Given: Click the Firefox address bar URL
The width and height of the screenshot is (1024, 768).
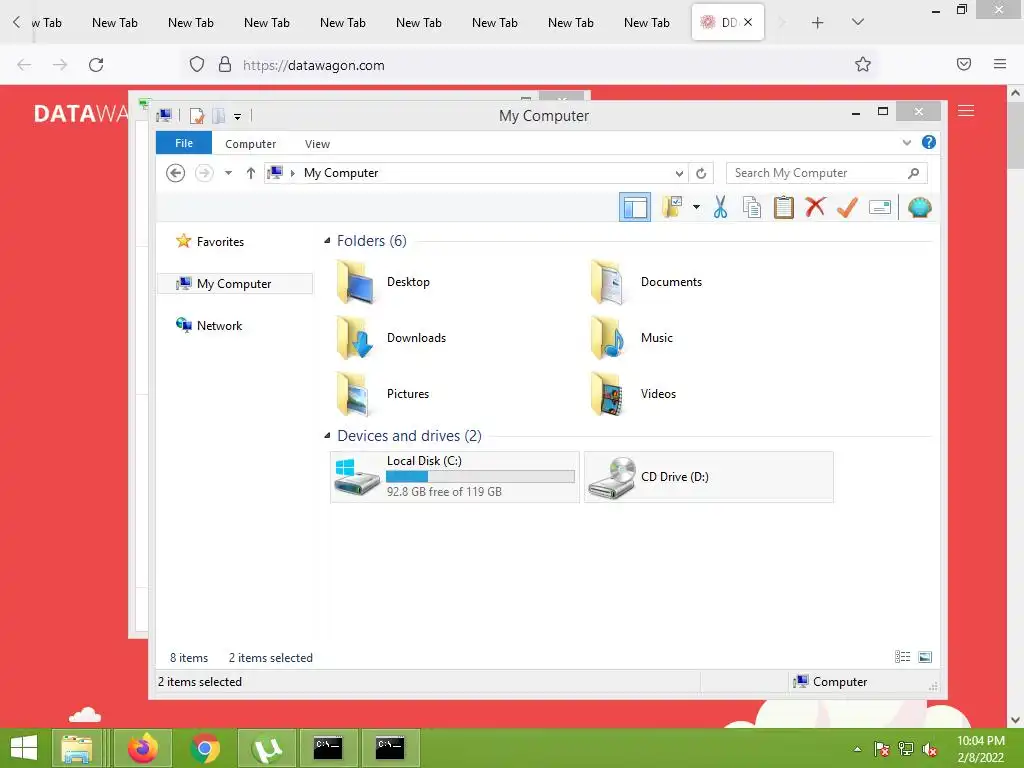Looking at the screenshot, I should (x=313, y=65).
